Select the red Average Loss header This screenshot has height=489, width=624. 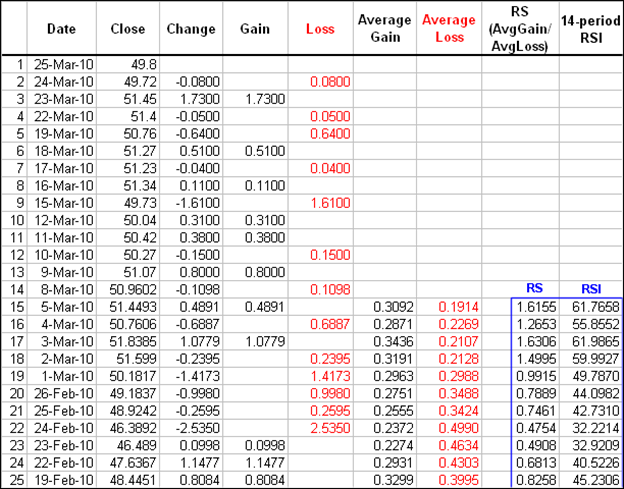click(x=449, y=28)
